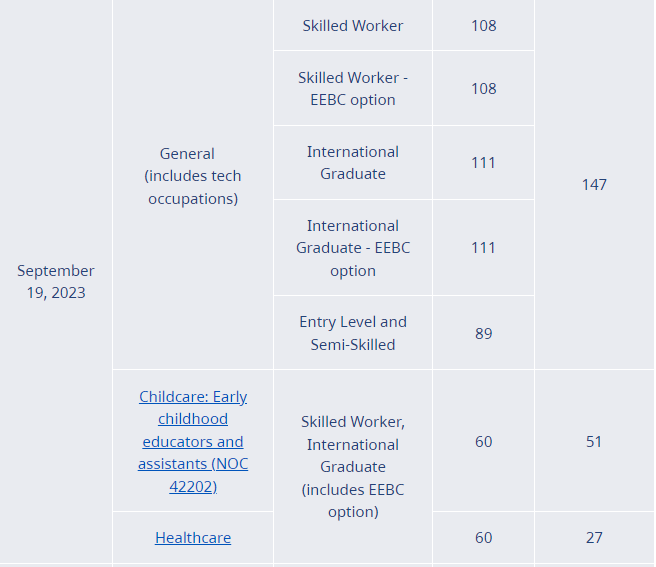Click the September 19, 2023 date cell
Viewport: 656px width, 567px height.
[56, 281]
